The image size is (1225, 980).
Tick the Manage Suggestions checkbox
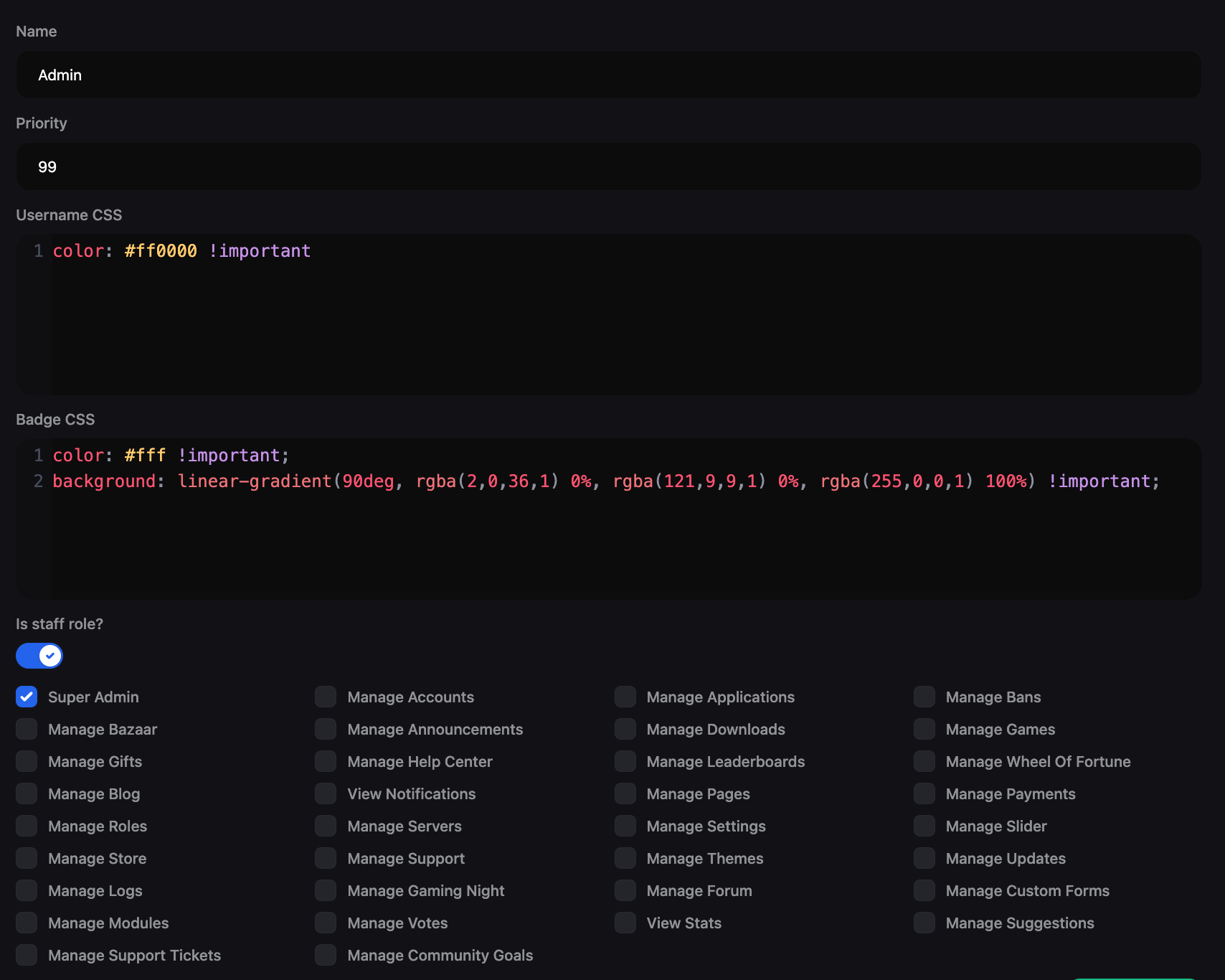(x=924, y=923)
